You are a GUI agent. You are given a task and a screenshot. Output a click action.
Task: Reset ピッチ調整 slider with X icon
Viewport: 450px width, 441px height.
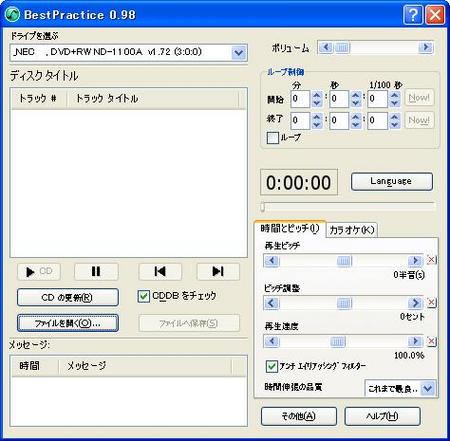(x=431, y=303)
